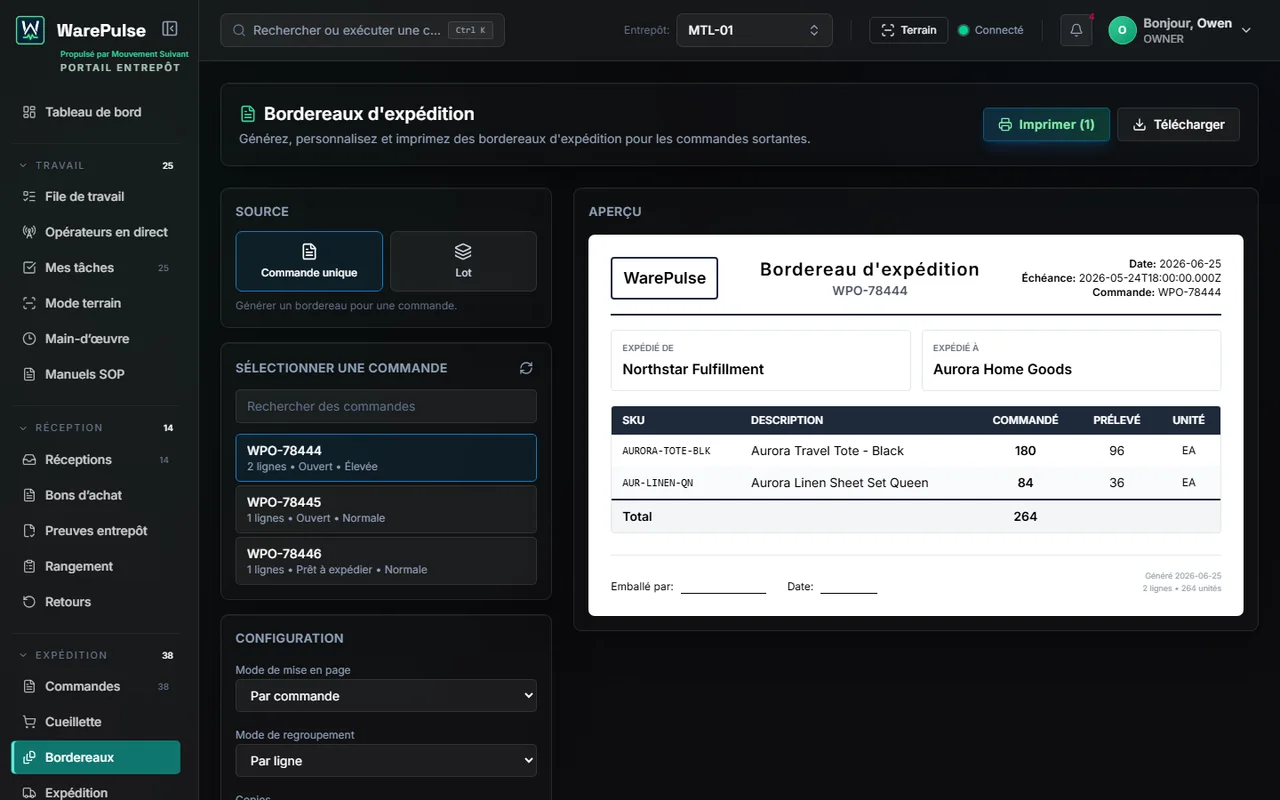The width and height of the screenshot is (1280, 800).
Task: Click the Bordereaux sidebar icon
Action: [29, 757]
